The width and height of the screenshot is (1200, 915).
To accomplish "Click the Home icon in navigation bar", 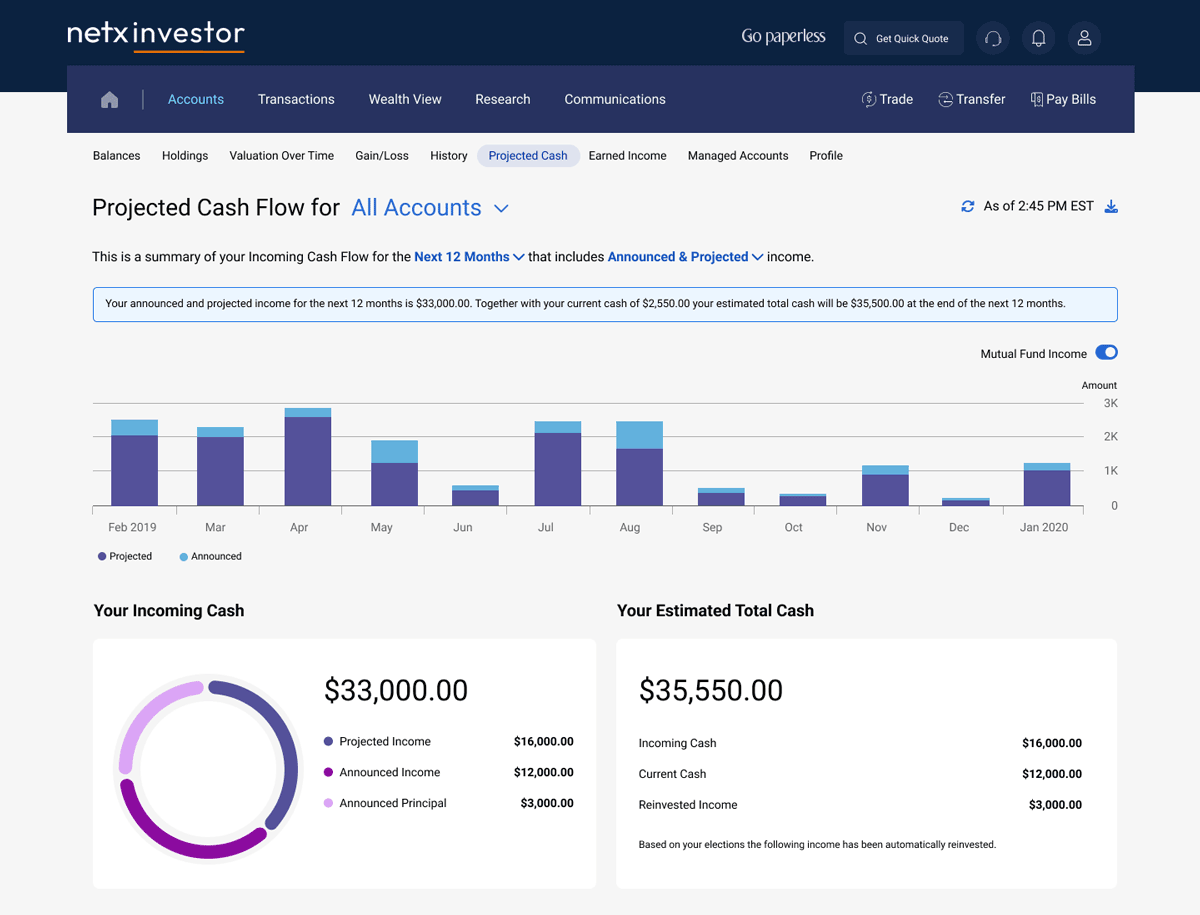I will pyautogui.click(x=110, y=99).
